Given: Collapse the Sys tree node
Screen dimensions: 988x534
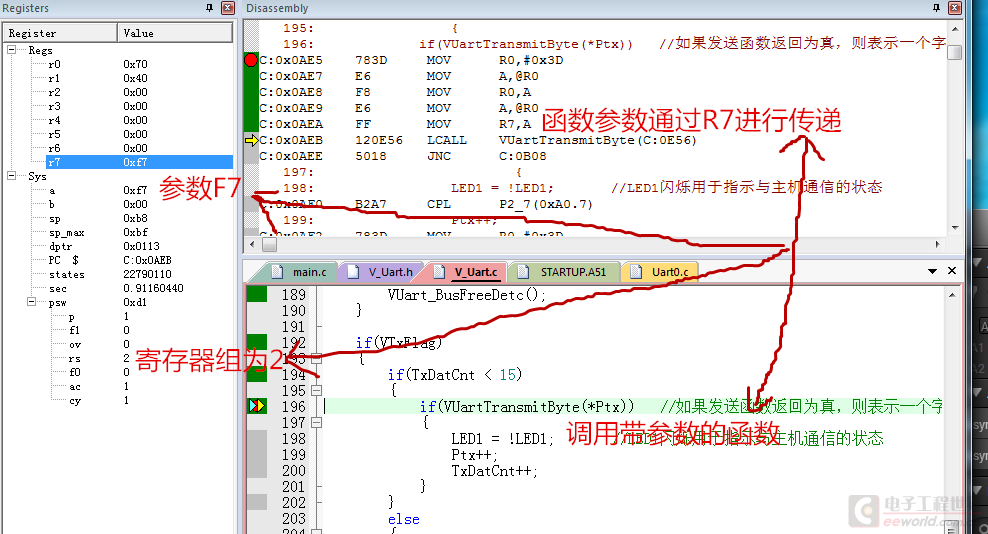Looking at the screenshot, I should (x=11, y=176).
